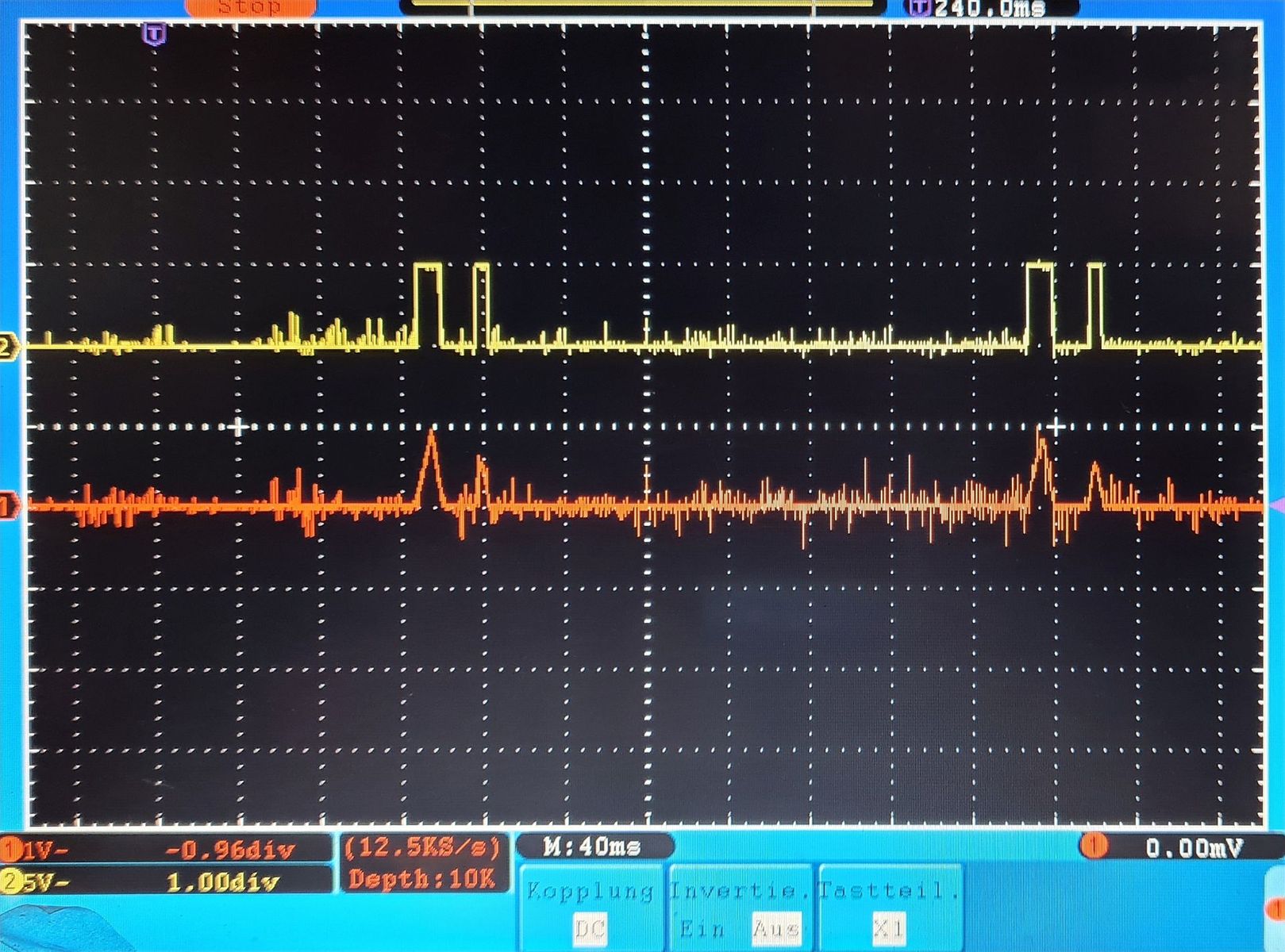Click channel 2 yellow ground-level marker
The height and width of the screenshot is (952, 1285).
[8, 347]
